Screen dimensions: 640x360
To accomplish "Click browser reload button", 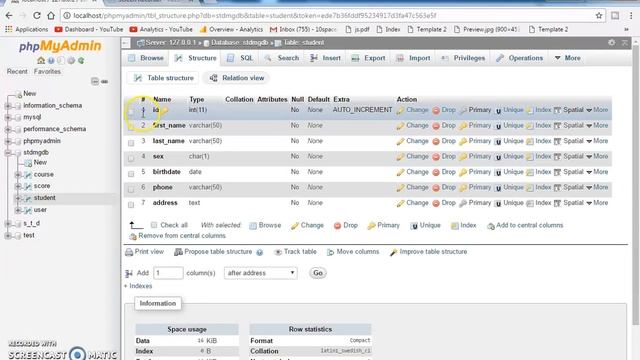I will click(x=37, y=16).
